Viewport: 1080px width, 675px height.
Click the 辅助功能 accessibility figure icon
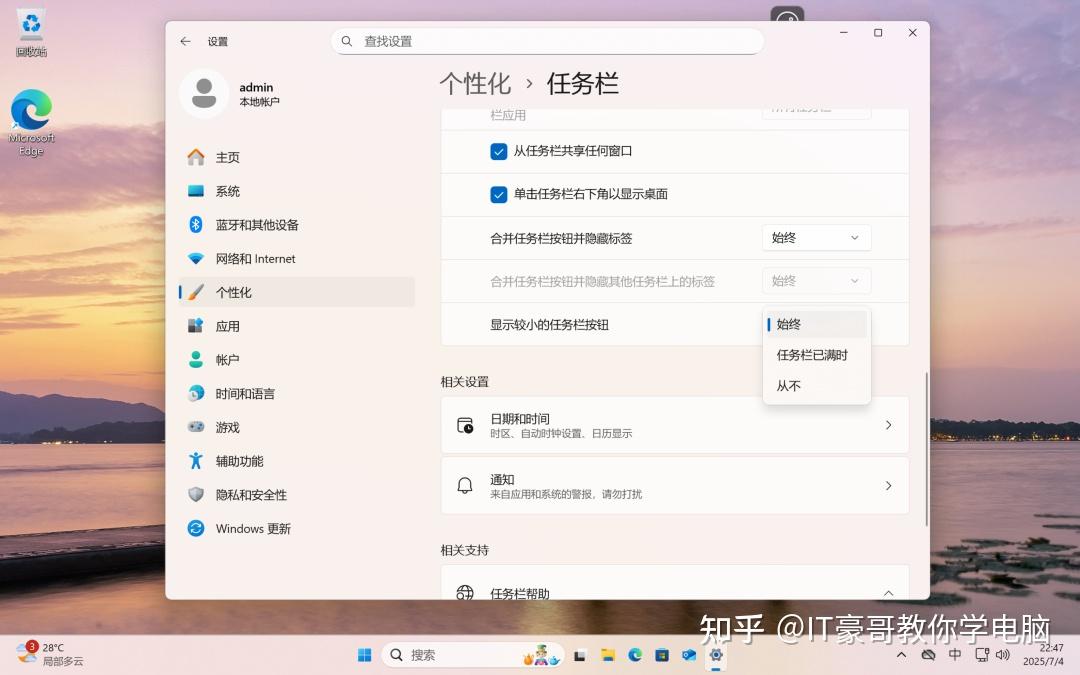(196, 461)
